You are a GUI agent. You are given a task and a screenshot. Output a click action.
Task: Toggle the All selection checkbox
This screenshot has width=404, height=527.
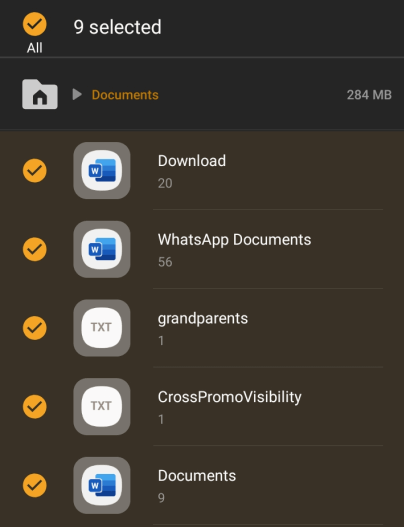[35, 24]
